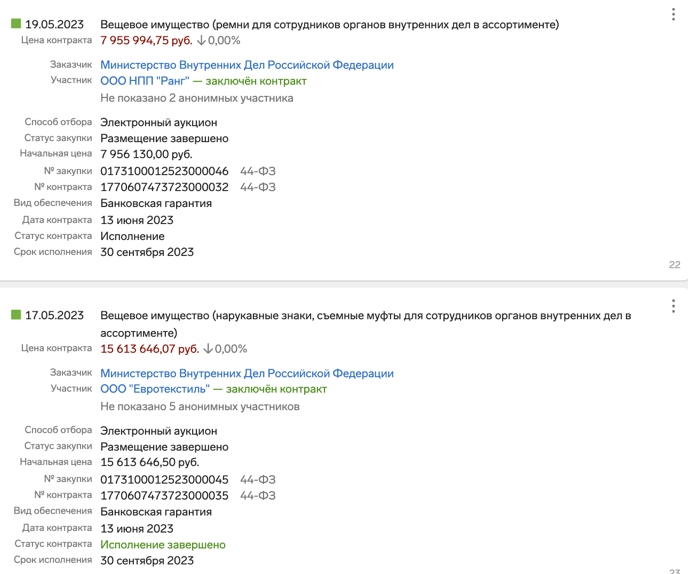Open customer link Министерство Внутренних Дел in second record

[247, 373]
